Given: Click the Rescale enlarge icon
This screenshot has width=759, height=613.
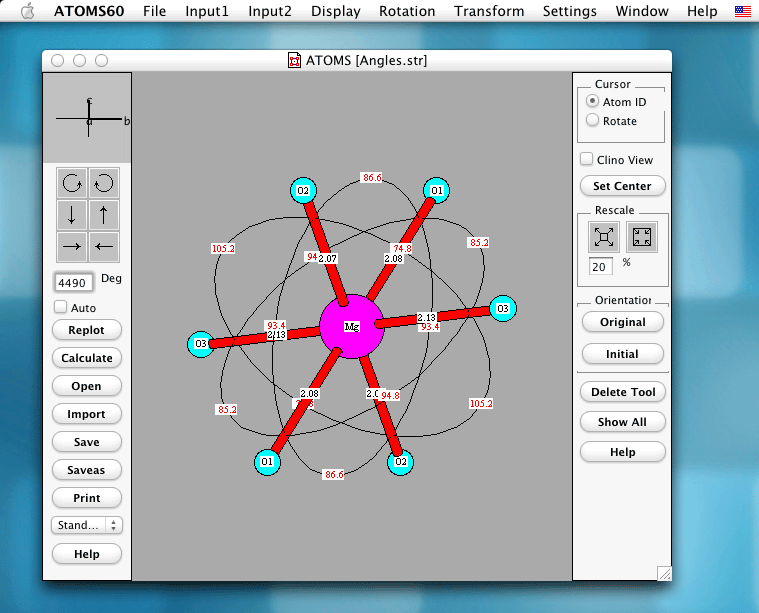Looking at the screenshot, I should click(603, 236).
